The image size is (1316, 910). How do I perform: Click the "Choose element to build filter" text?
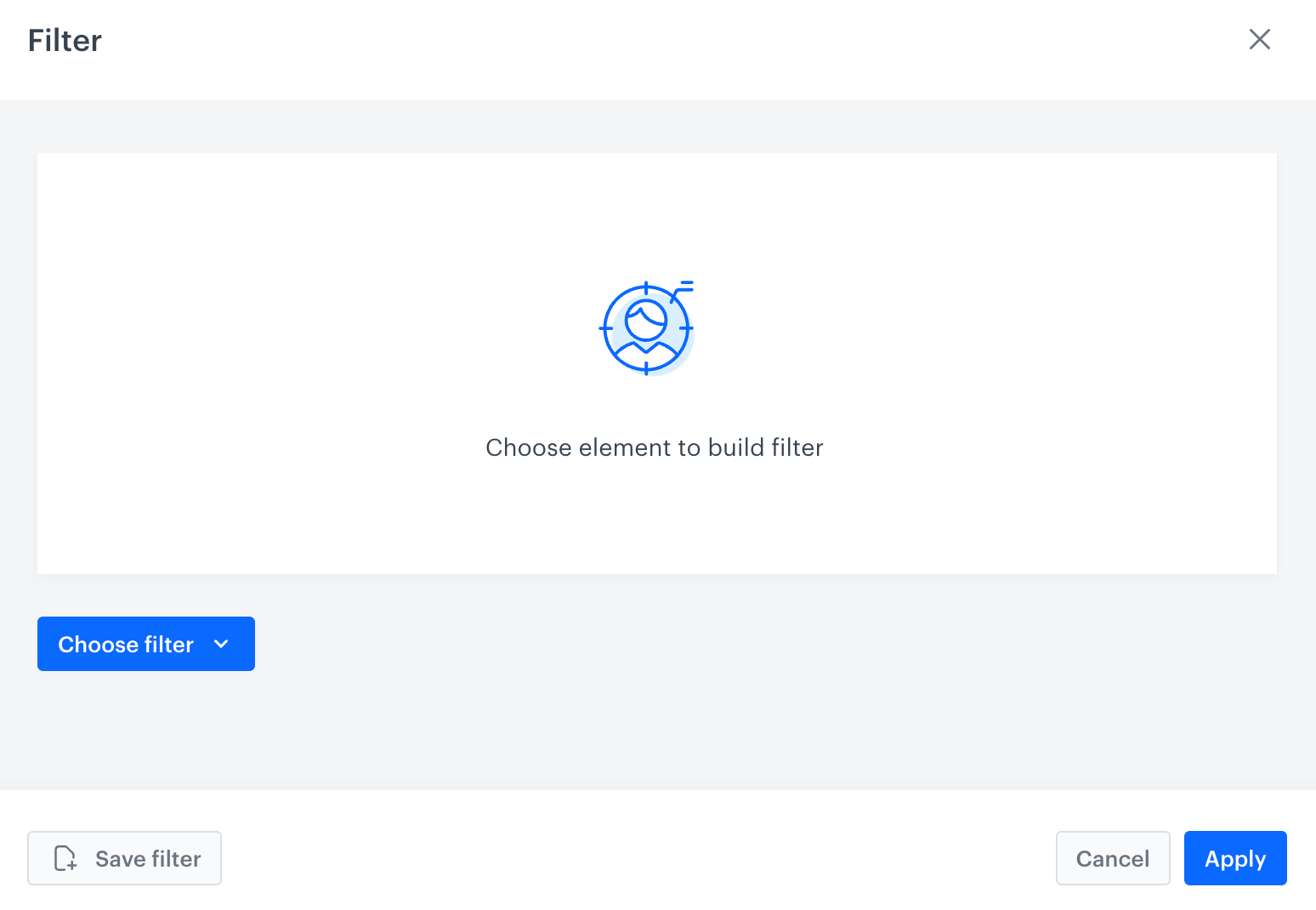pos(654,447)
